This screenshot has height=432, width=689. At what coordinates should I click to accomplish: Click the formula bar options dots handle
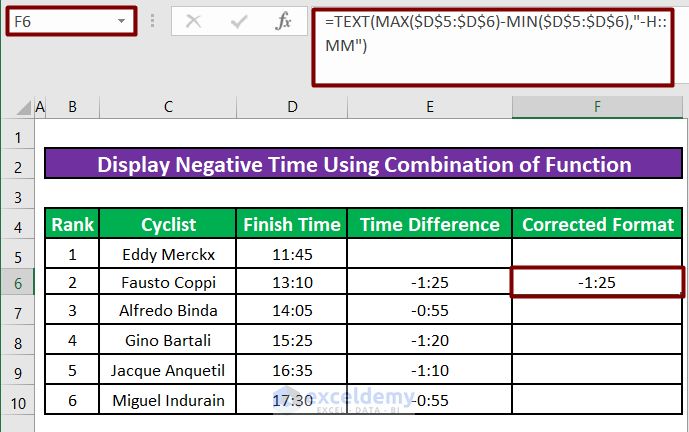pos(152,20)
